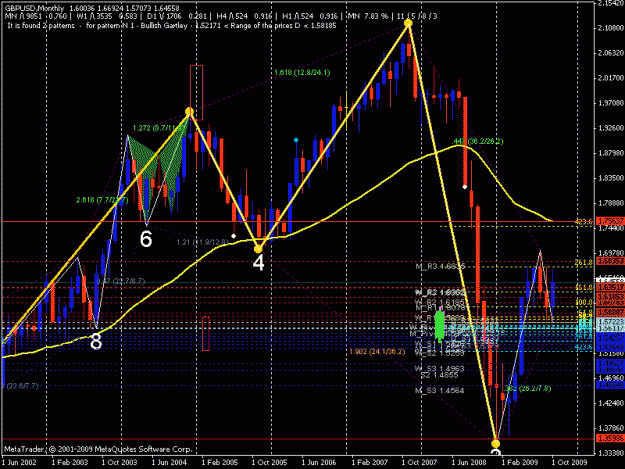The image size is (625, 469).
Task: Click the white number 6 wave label
Action: pos(146,239)
